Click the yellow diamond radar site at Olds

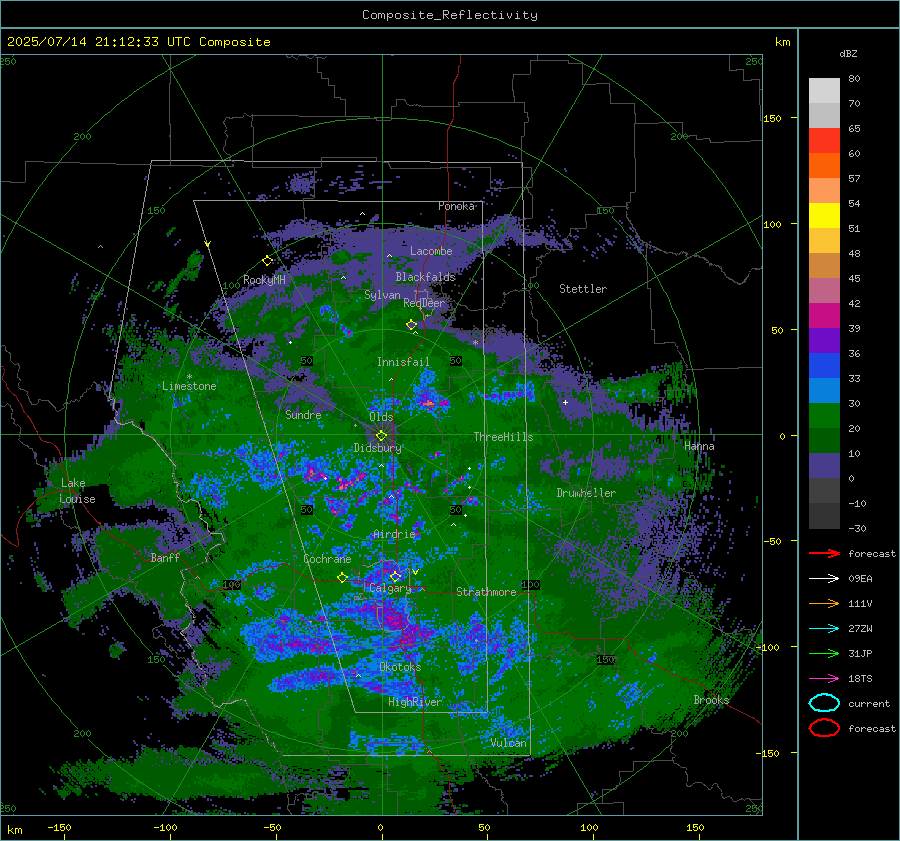point(381,436)
